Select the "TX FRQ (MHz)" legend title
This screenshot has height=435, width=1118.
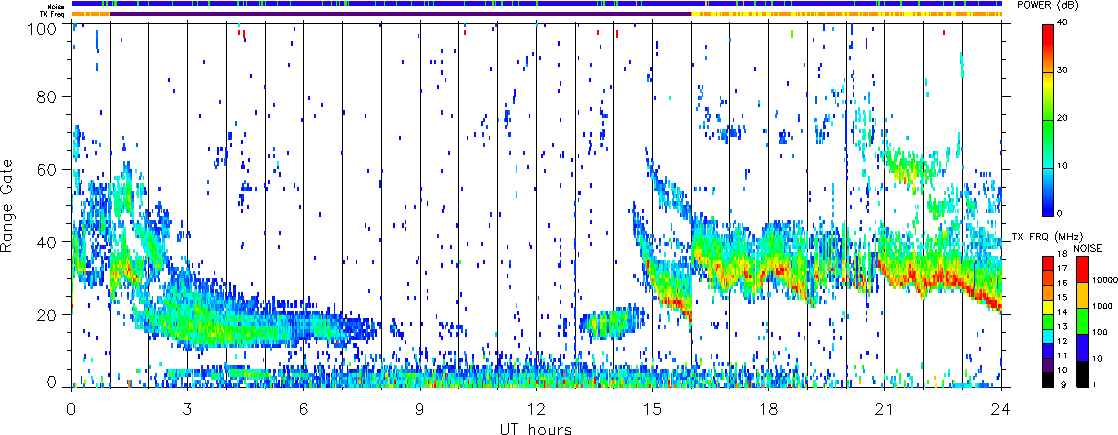pos(1047,236)
